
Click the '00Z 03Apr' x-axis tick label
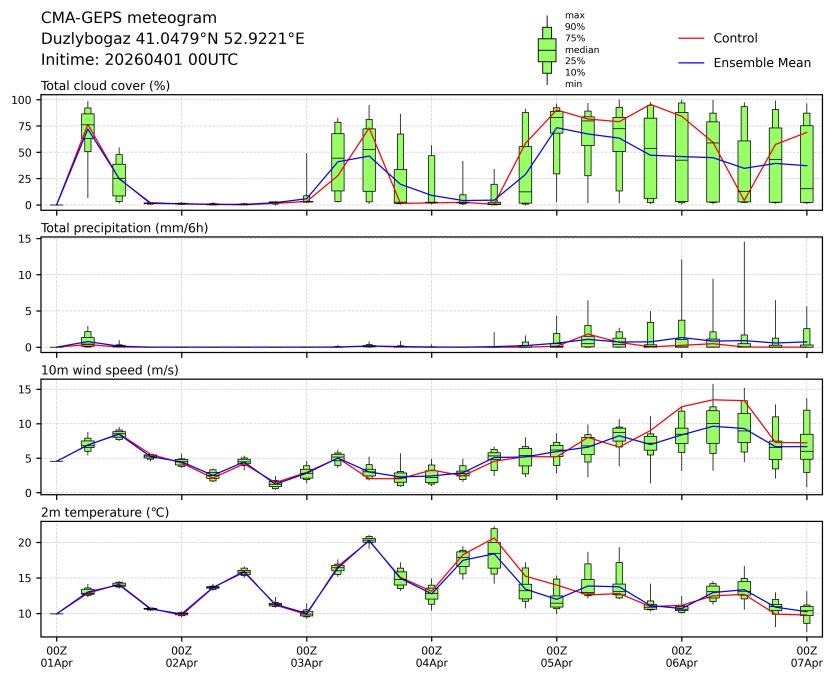pyautogui.click(x=306, y=657)
